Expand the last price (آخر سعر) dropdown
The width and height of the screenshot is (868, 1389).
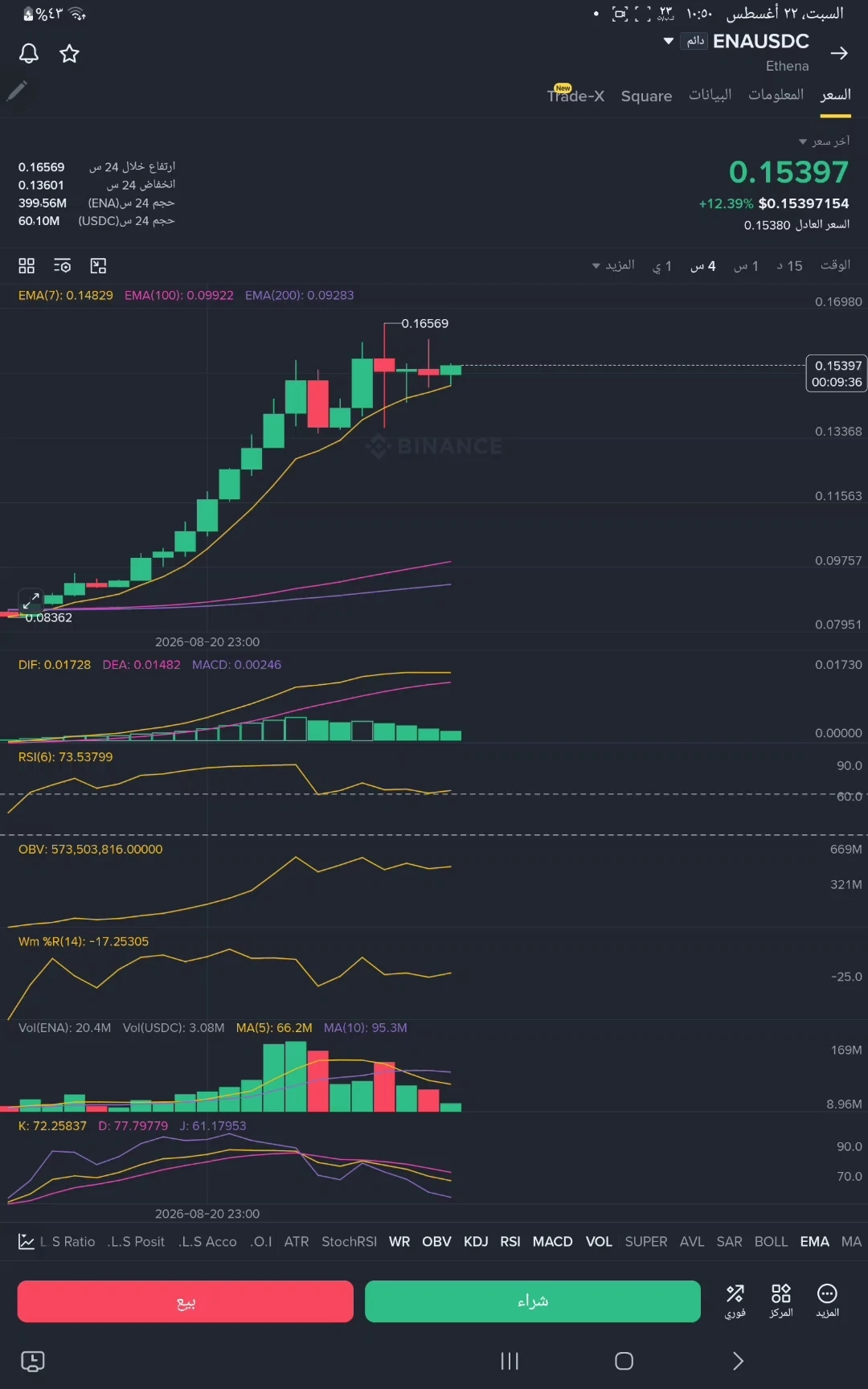[x=825, y=141]
